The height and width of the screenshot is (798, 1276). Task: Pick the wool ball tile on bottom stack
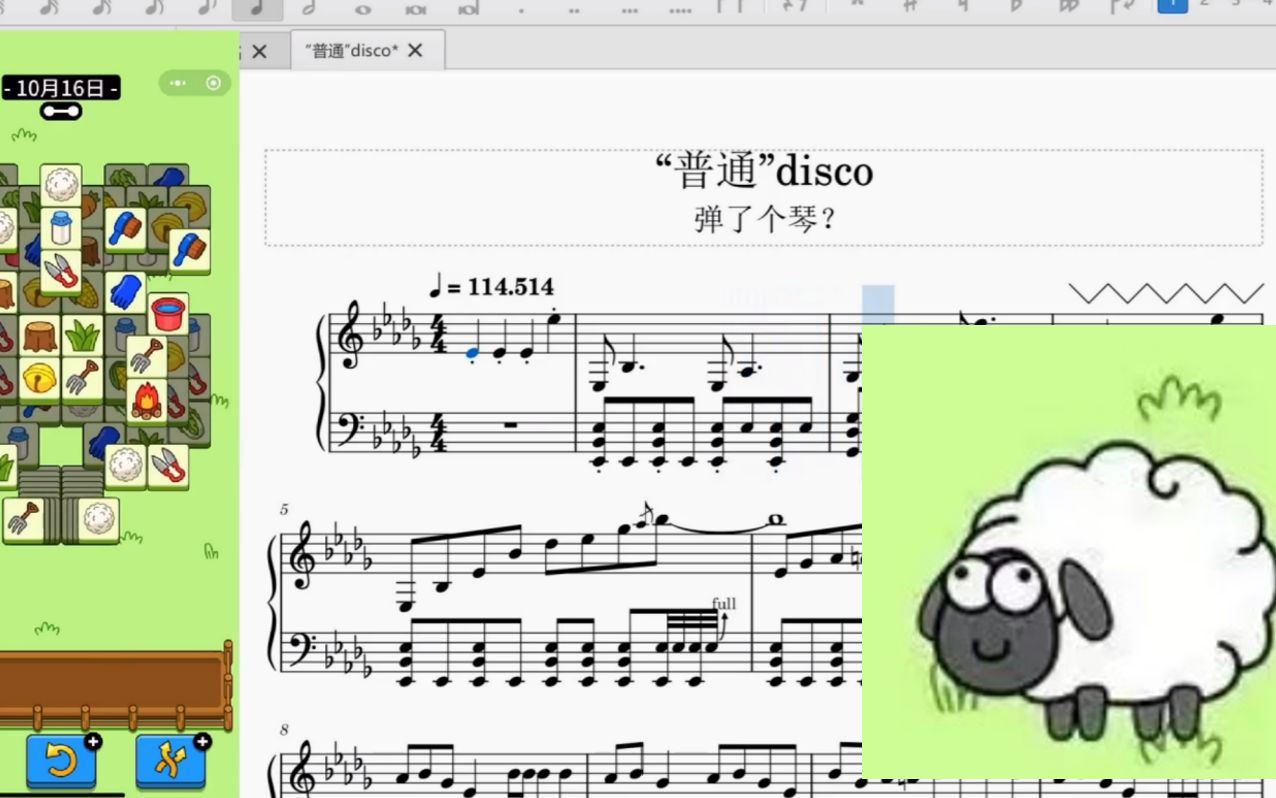98,520
